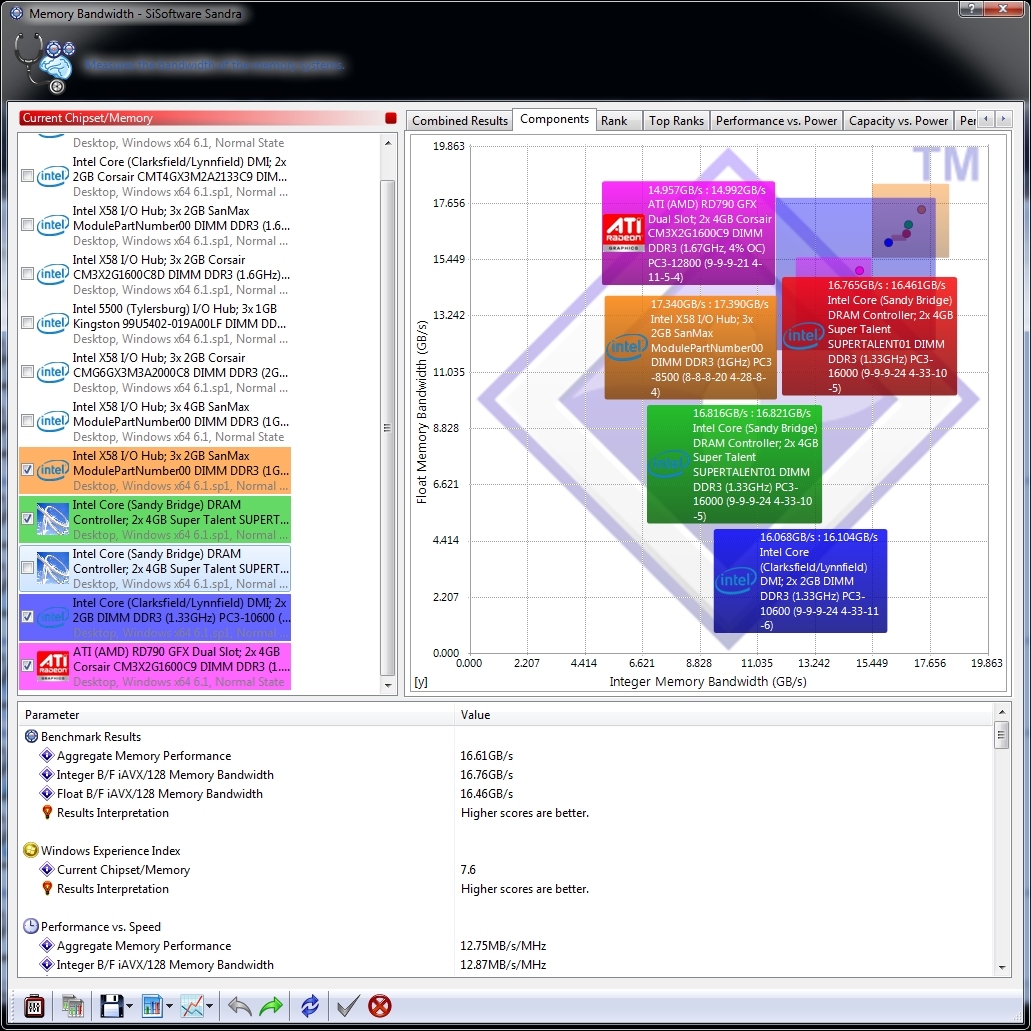Enable the Intel X58 3x 4GB SanMax checkbox
This screenshot has width=1031, height=1031.
(x=28, y=421)
